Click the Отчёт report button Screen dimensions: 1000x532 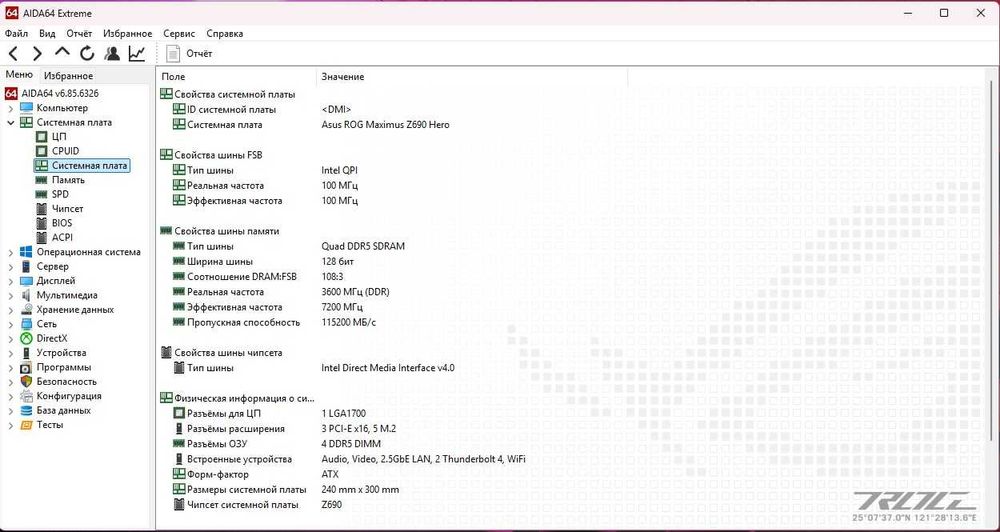tap(189, 54)
